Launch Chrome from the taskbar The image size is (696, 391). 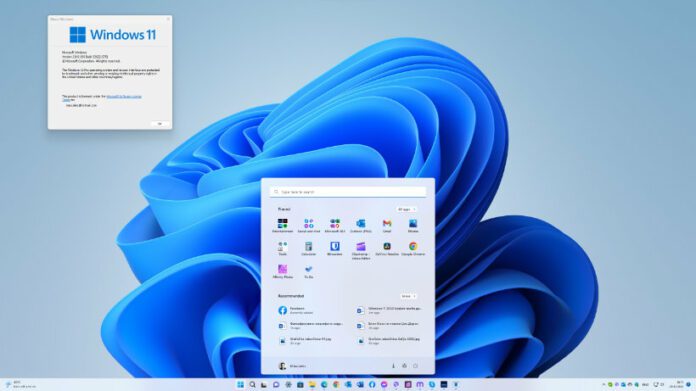(x=336, y=384)
